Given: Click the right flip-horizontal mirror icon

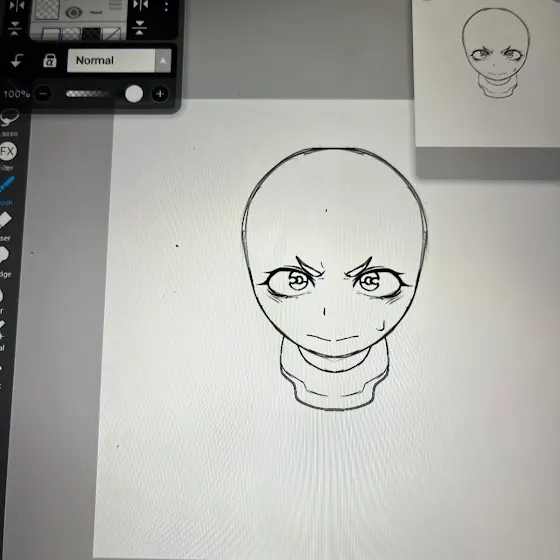Looking at the screenshot, I should coord(140,5).
